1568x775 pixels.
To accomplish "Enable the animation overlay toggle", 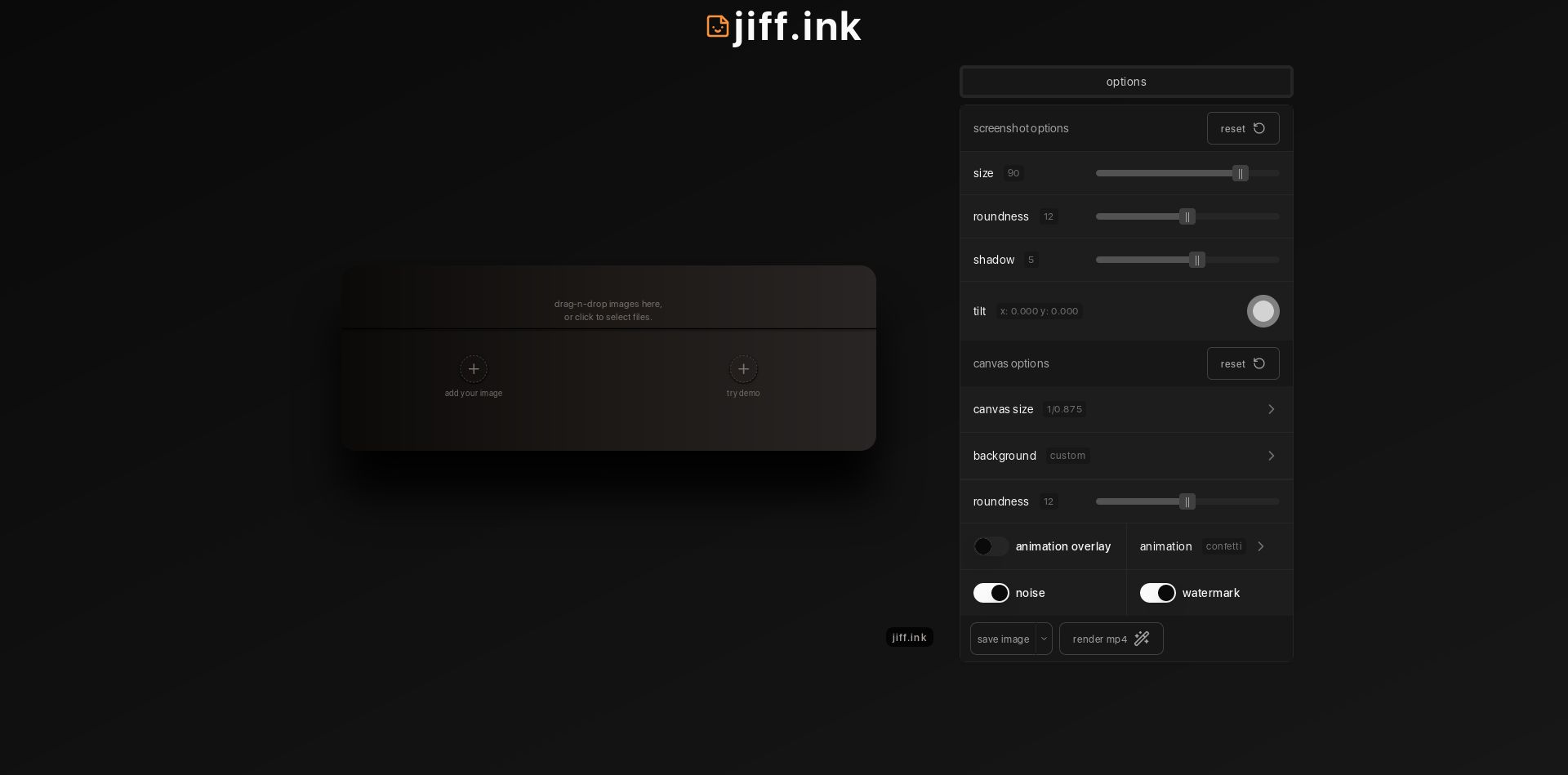I will coord(990,546).
